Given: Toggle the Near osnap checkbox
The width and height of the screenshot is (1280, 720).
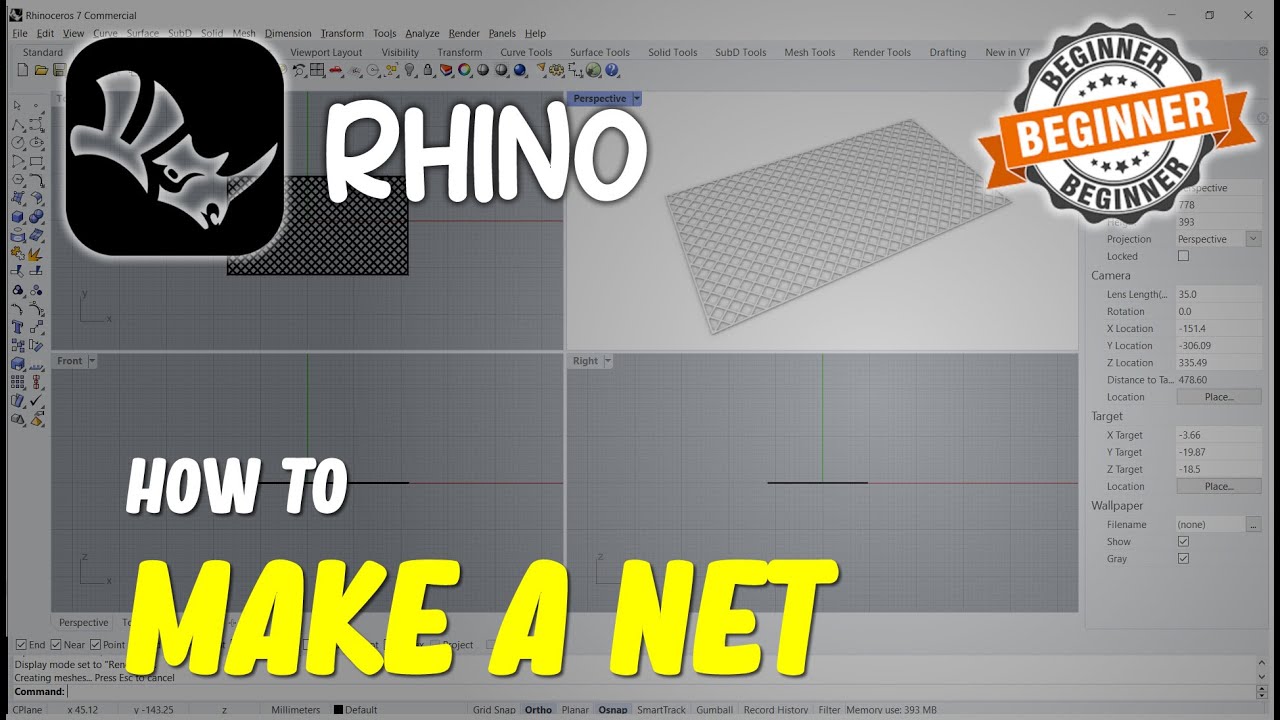Looking at the screenshot, I should pyautogui.click(x=56, y=645).
